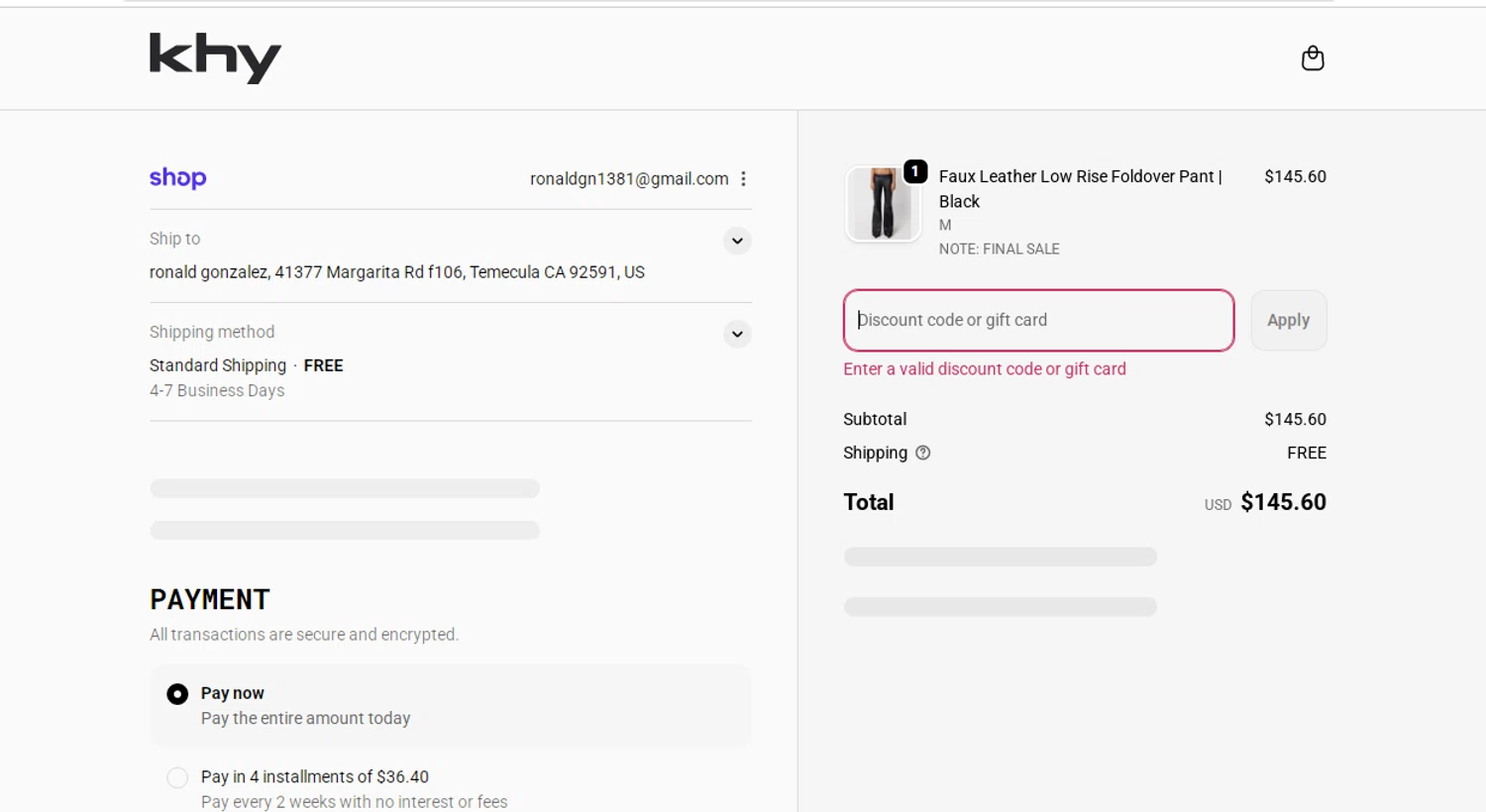Click the Apply discount button
Viewport: 1486px width, 812px height.
tap(1288, 320)
